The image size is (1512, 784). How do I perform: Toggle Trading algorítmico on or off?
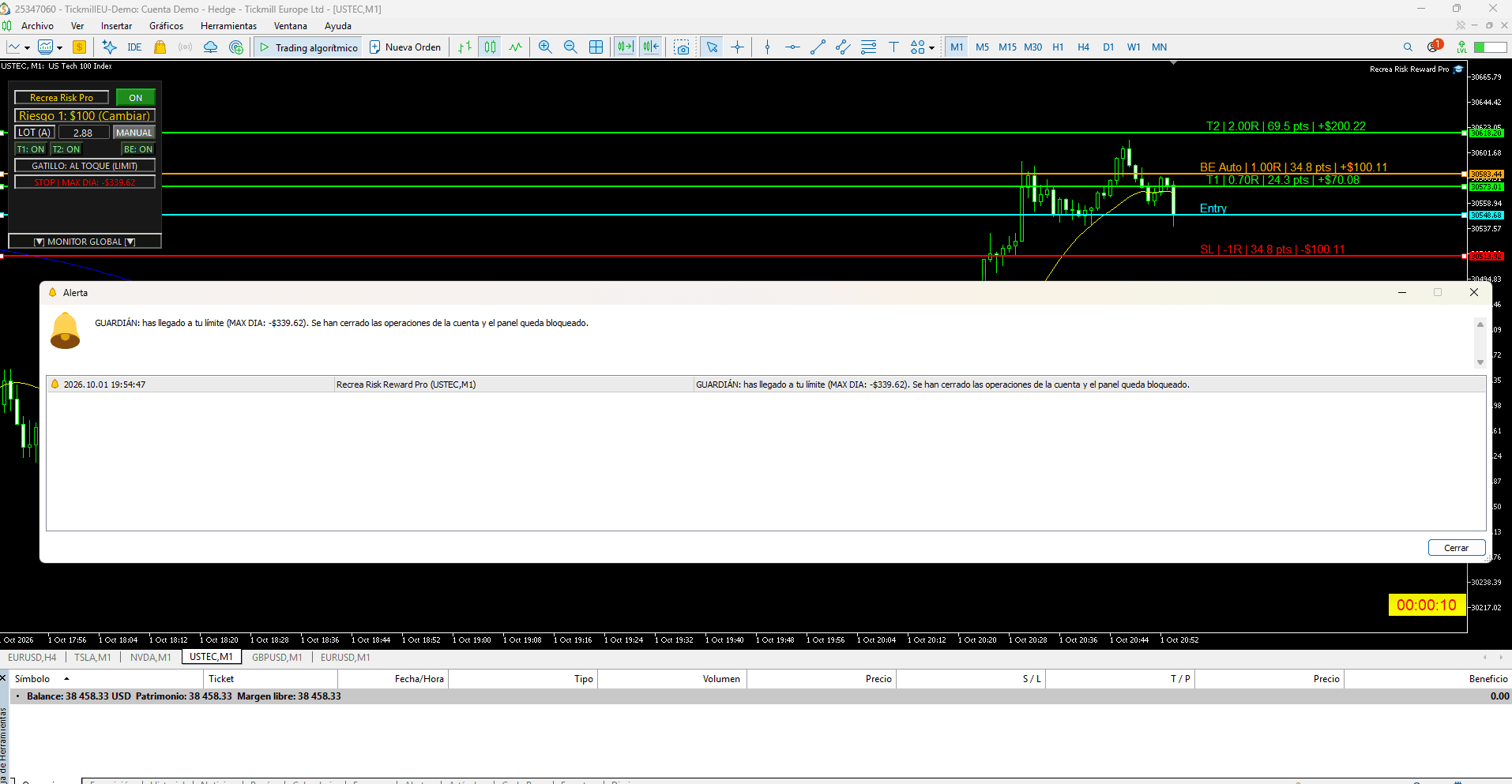click(x=308, y=47)
